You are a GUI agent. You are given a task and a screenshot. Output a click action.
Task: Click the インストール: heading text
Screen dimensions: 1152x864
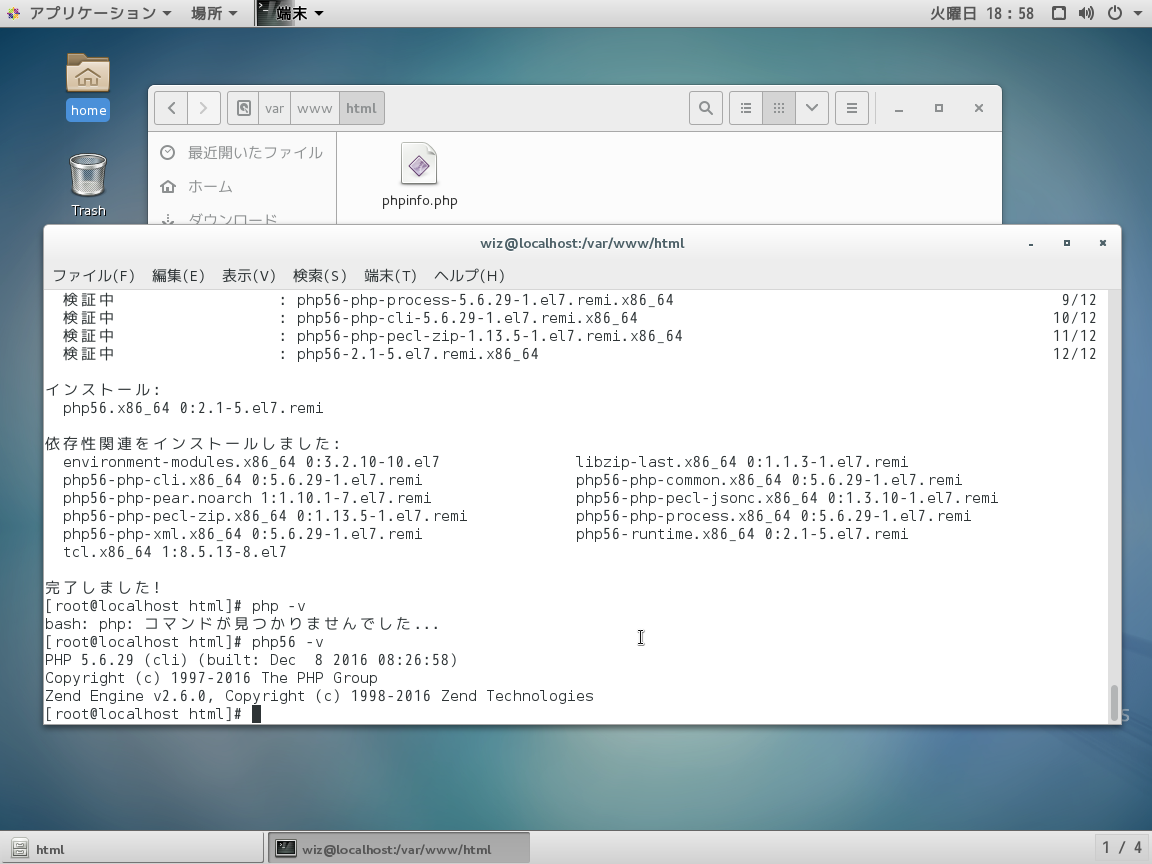(104, 390)
